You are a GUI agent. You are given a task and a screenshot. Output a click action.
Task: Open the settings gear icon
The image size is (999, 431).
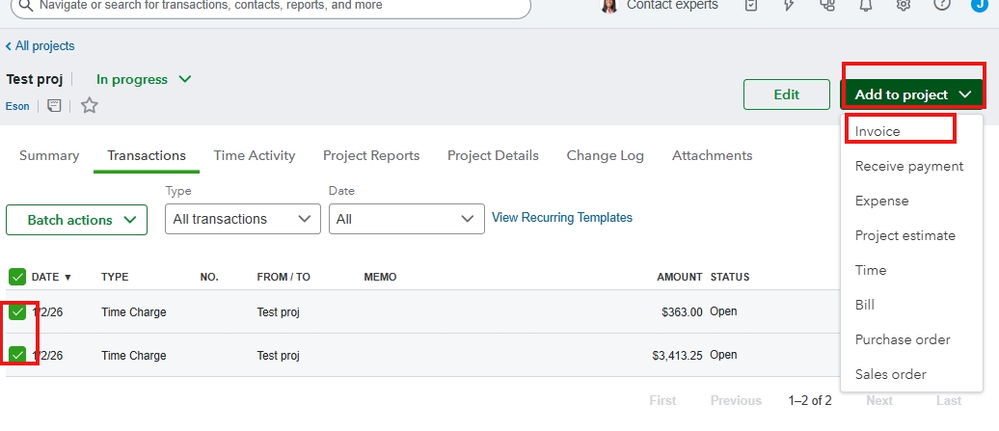(904, 5)
